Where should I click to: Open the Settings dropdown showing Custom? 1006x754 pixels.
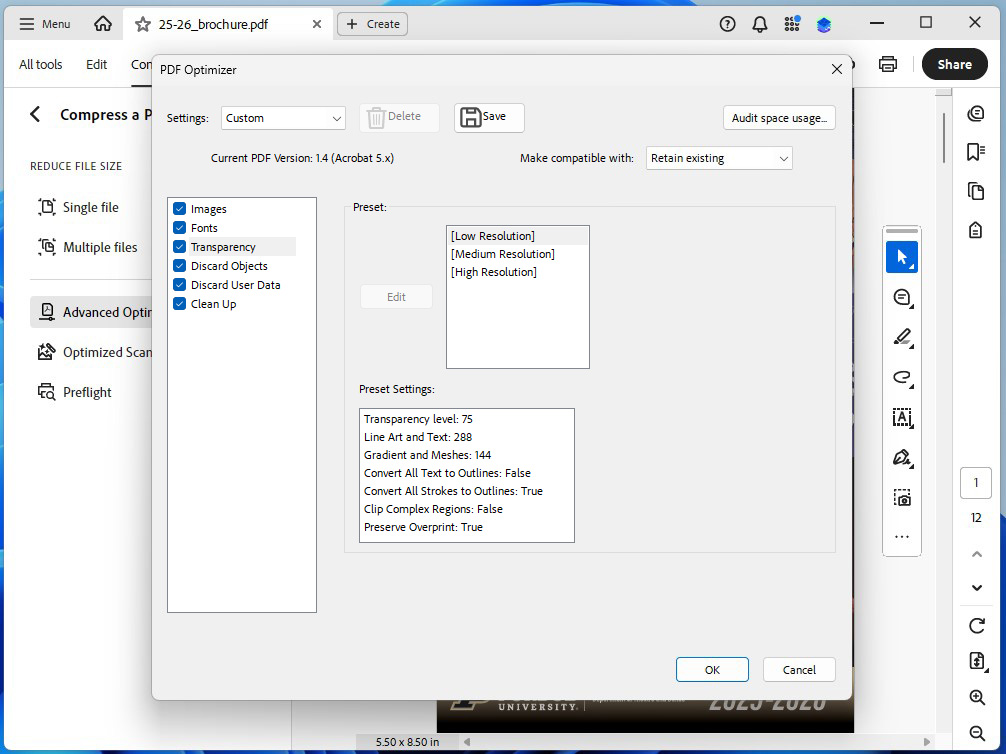coord(283,117)
